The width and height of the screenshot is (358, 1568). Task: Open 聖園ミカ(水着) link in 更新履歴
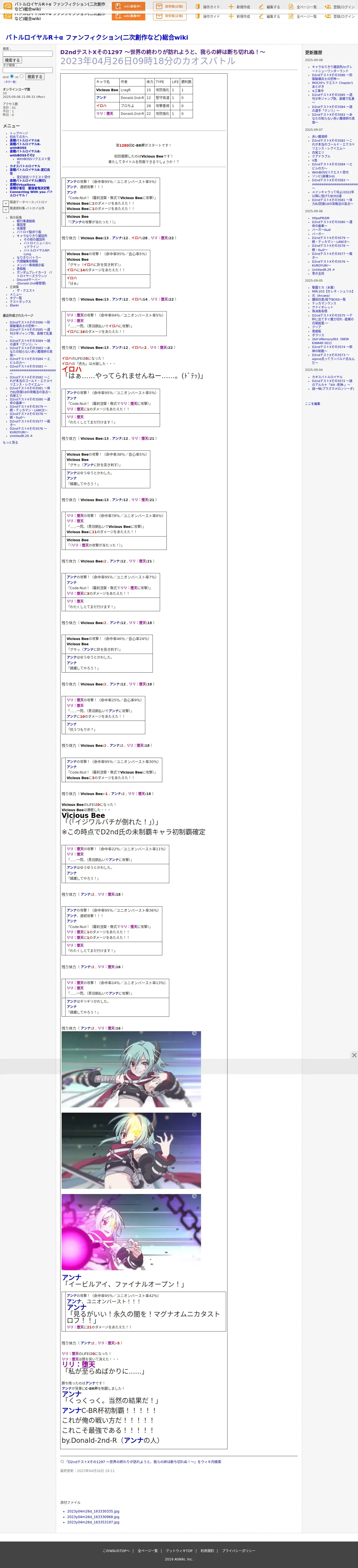click(323, 287)
